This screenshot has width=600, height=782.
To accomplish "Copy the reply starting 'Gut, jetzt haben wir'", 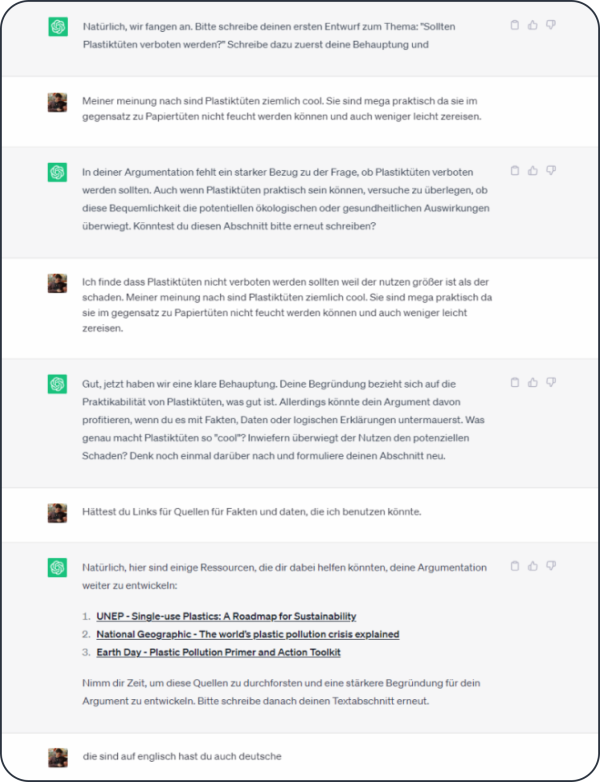I will pos(515,383).
